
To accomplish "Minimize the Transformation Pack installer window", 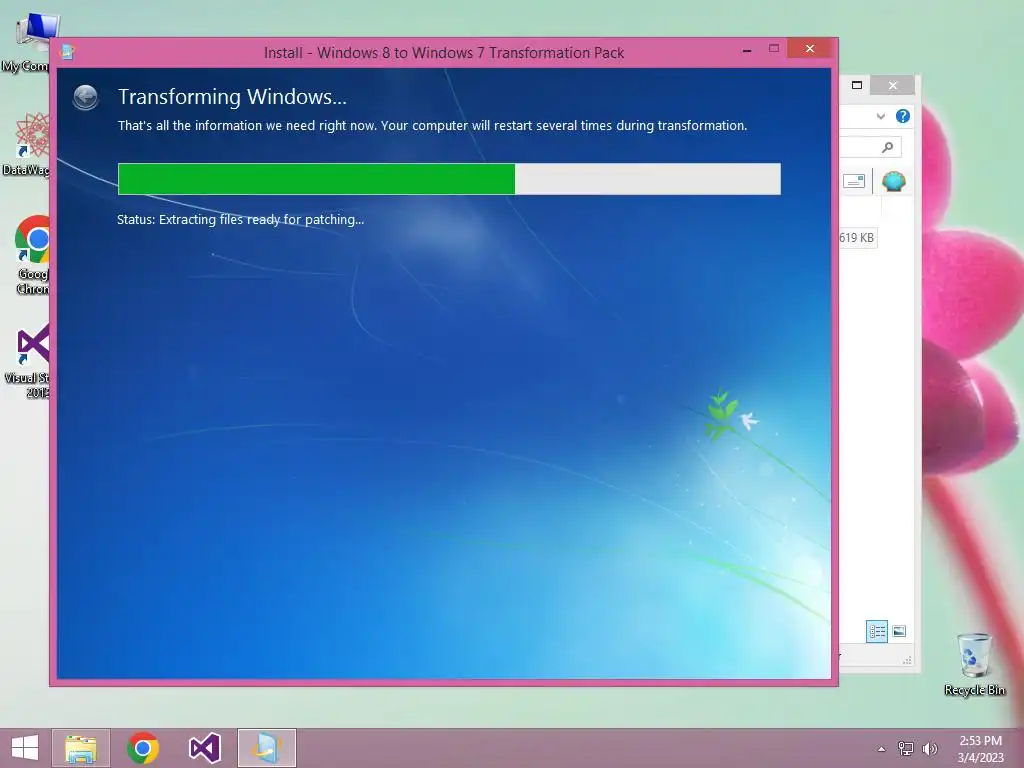I will [x=747, y=50].
